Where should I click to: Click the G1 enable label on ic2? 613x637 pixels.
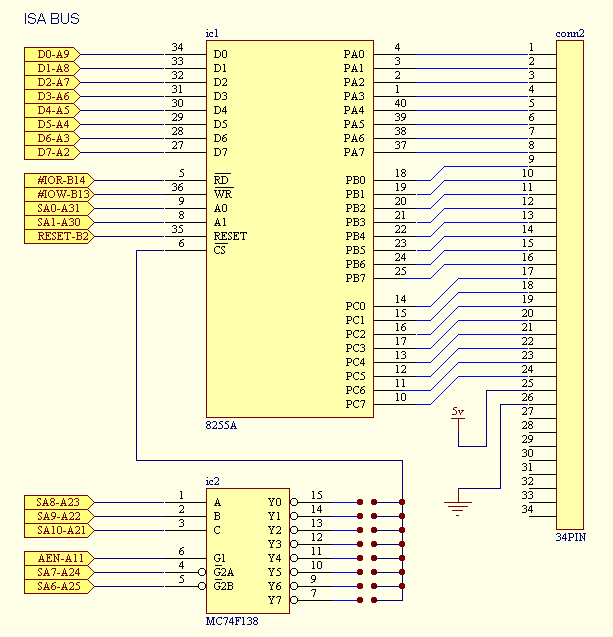[220, 559]
